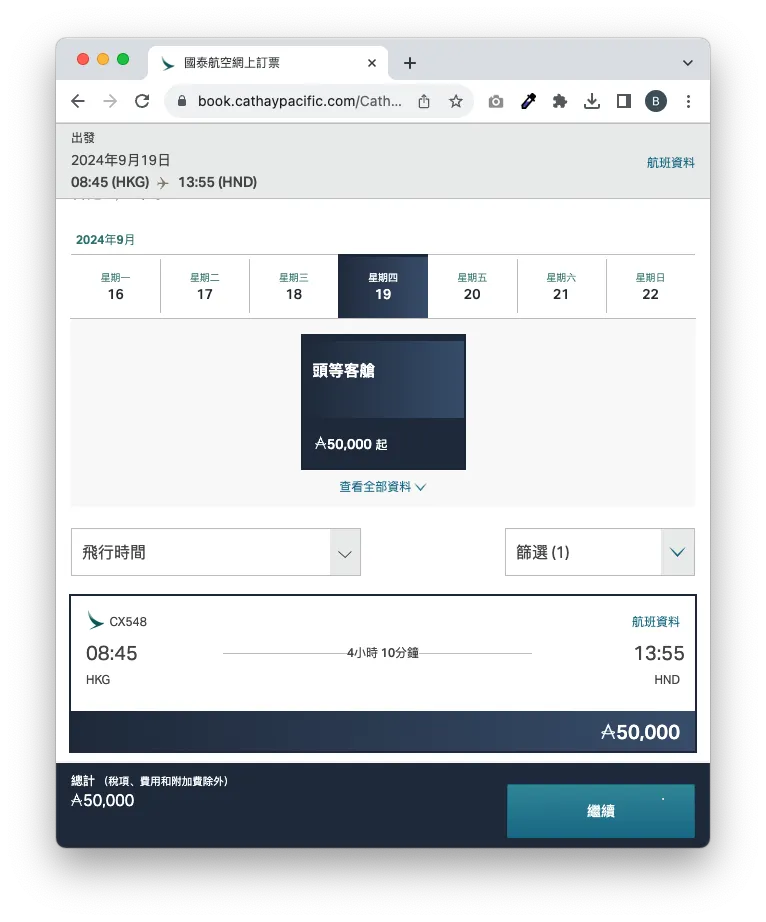This screenshot has height=922, width=766.
Task: Open the tab search chevron
Action: pos(687,63)
